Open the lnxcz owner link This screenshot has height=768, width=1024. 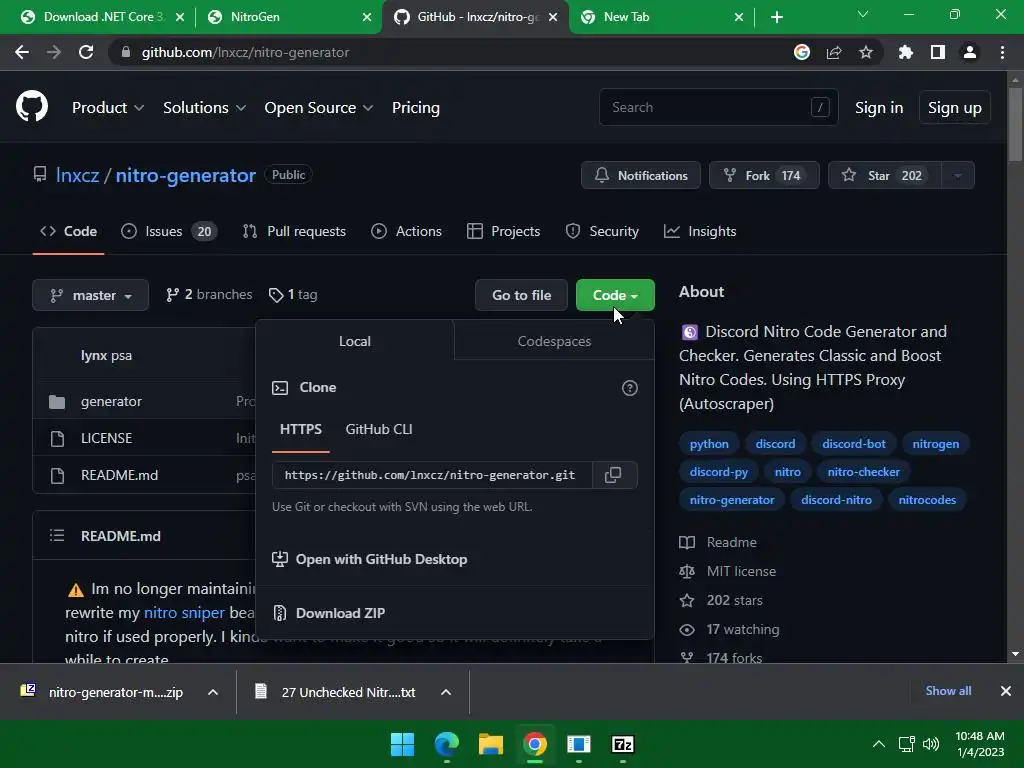78,175
